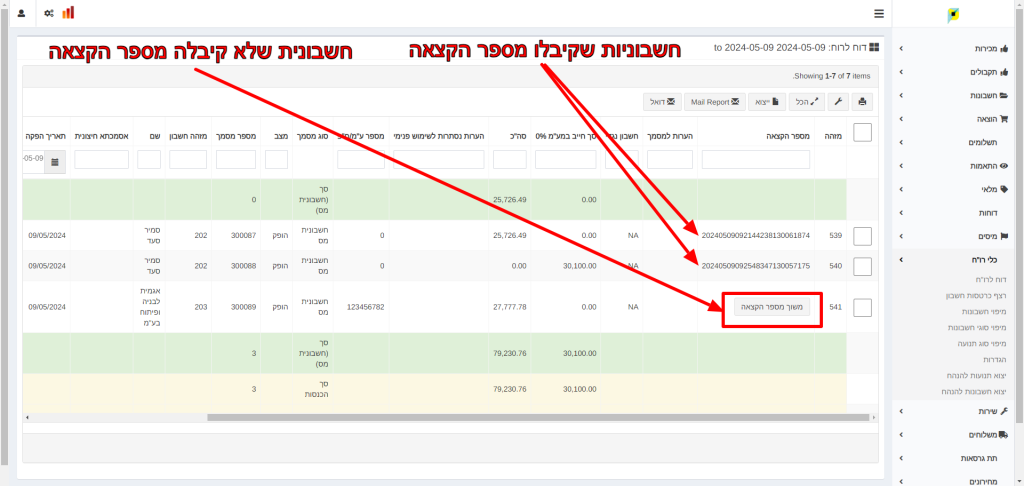Click the application logo icon
1024x486 pixels.
[954, 15]
